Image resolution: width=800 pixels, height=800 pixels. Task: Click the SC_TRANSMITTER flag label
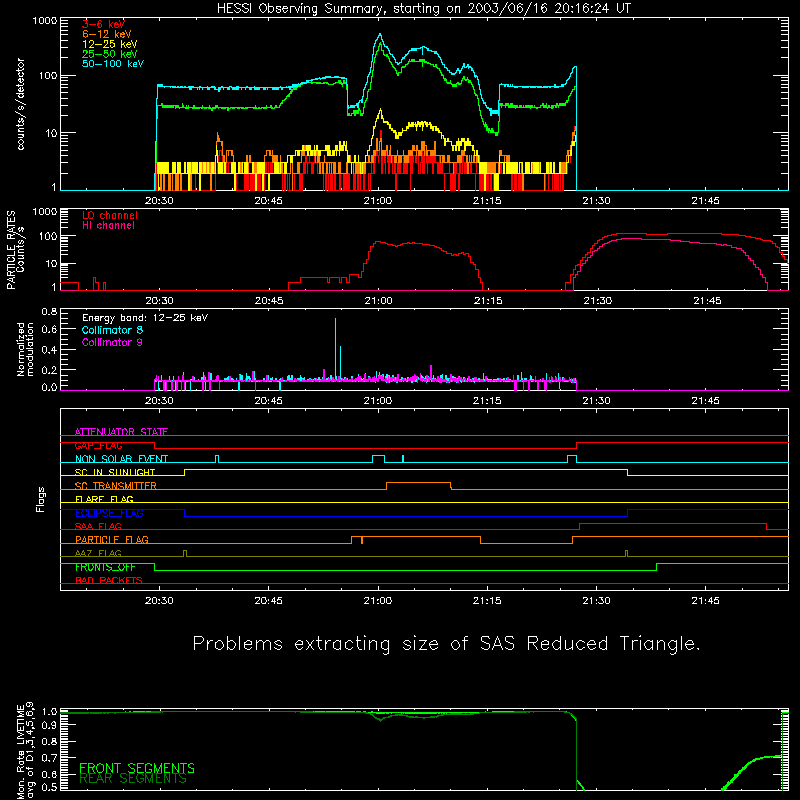[x=116, y=486]
